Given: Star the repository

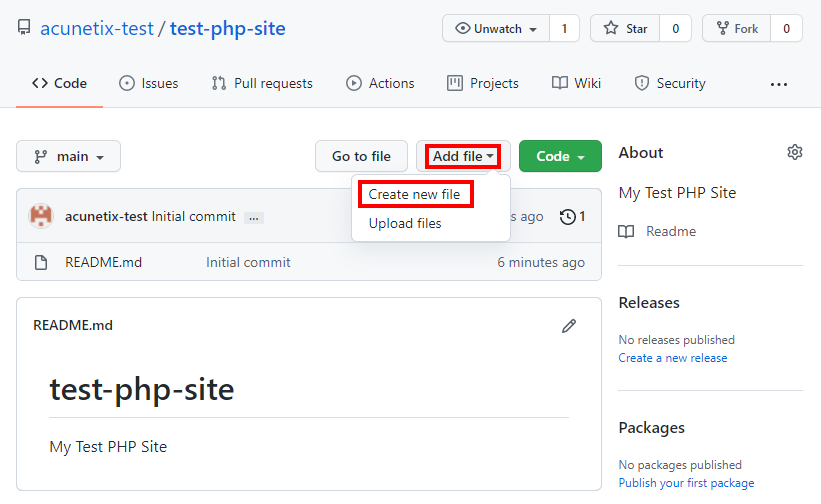Looking at the screenshot, I should point(625,28).
